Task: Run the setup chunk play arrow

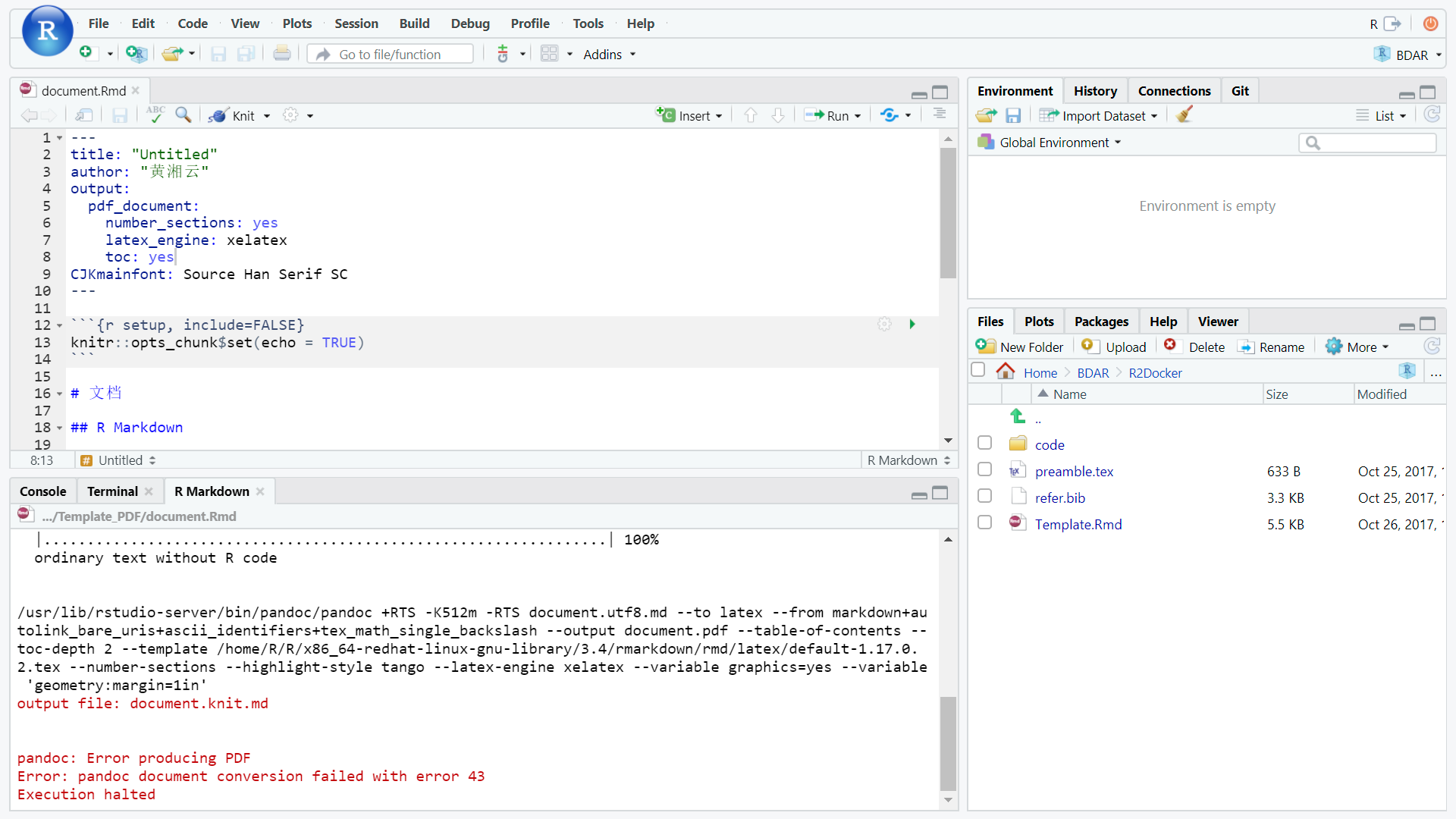Action: click(x=912, y=325)
